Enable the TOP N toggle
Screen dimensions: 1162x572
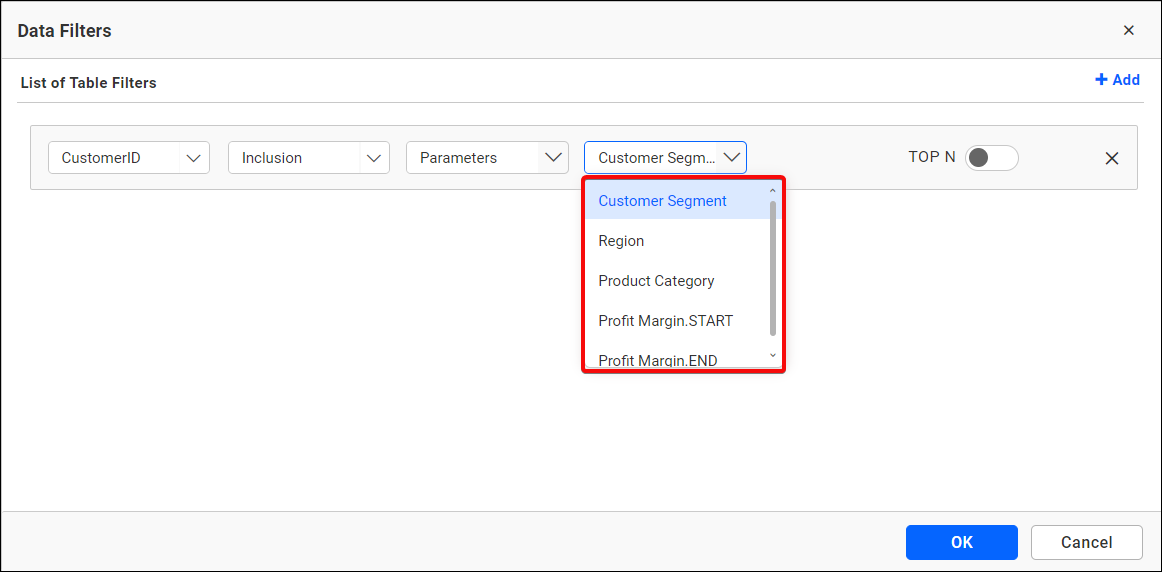pyautogui.click(x=991, y=158)
